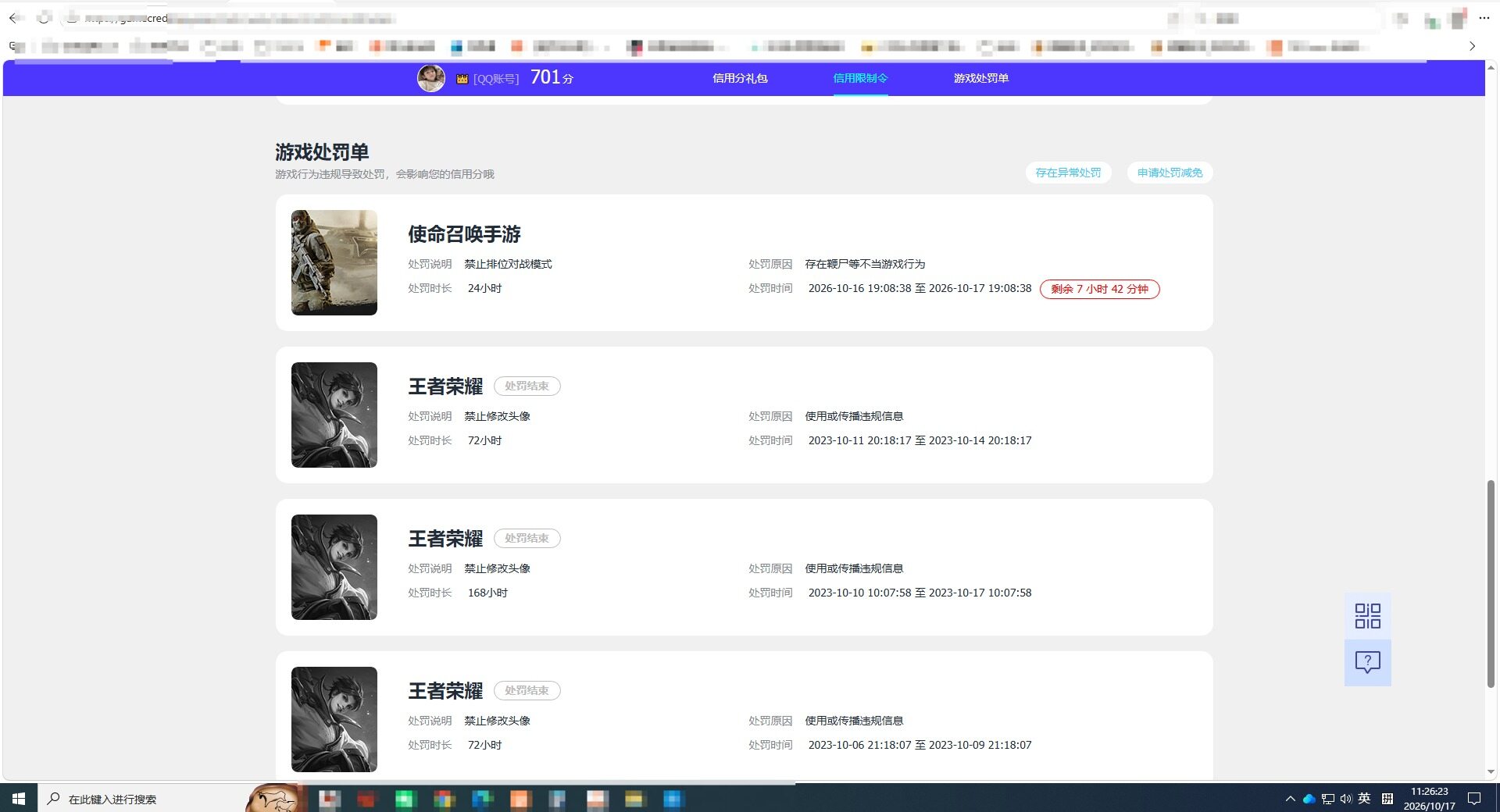Select the 信用限制令 tab
Viewport: 1500px width, 812px height.
click(860, 78)
